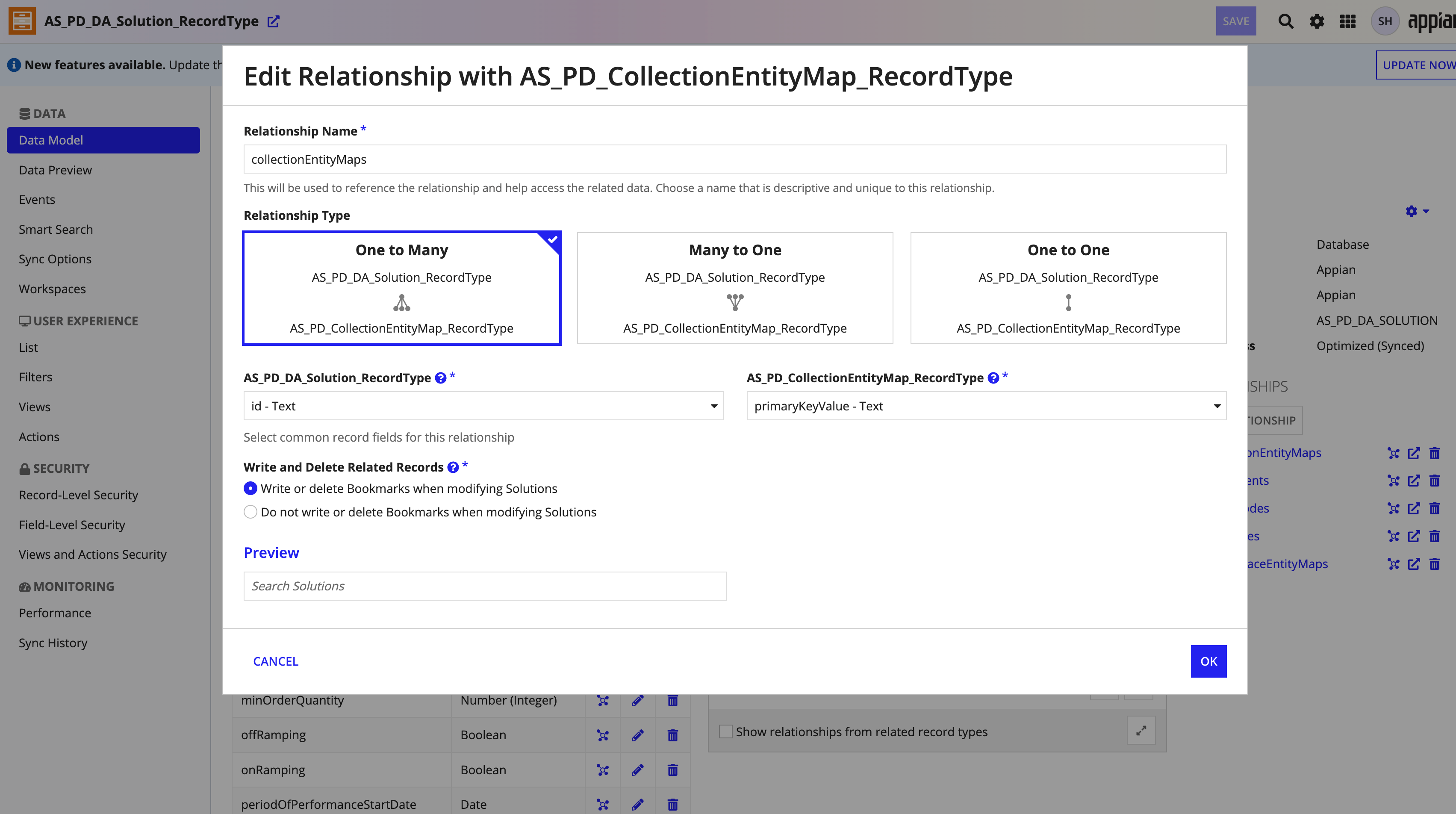
Task: Delete the onEntityMaps relationship with trash icon
Action: click(1435, 453)
